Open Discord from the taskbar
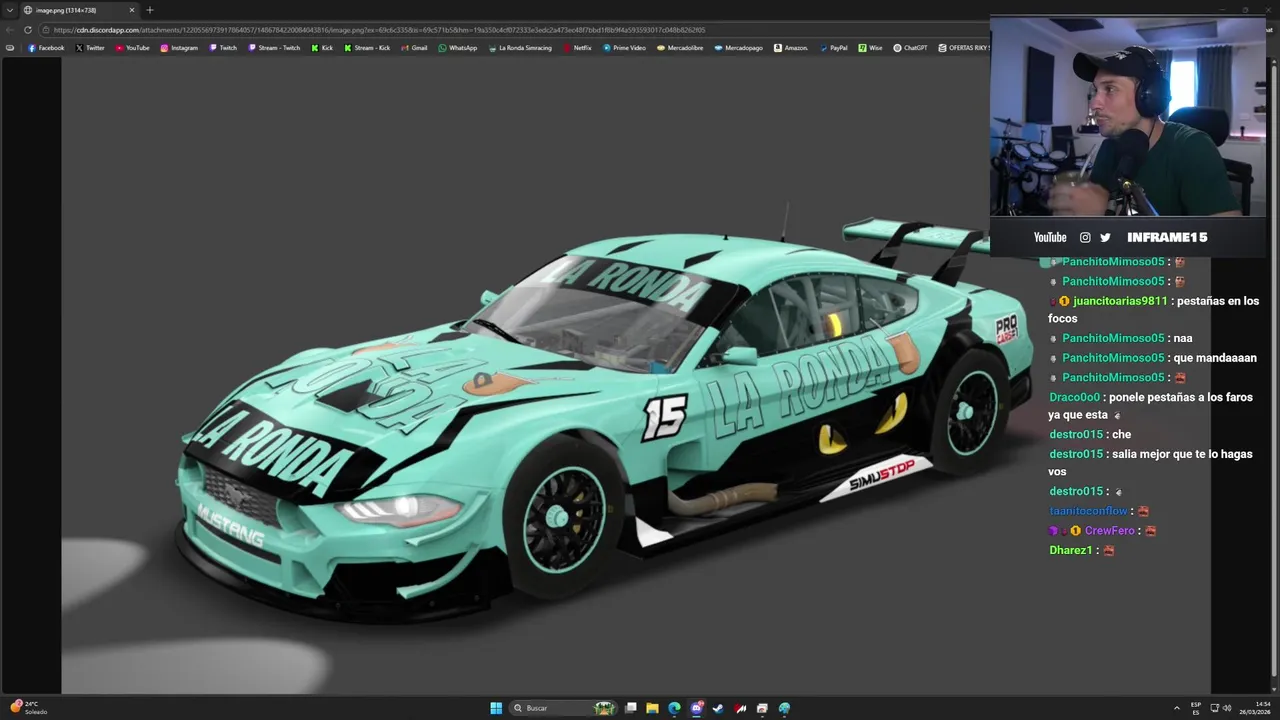 tap(696, 708)
